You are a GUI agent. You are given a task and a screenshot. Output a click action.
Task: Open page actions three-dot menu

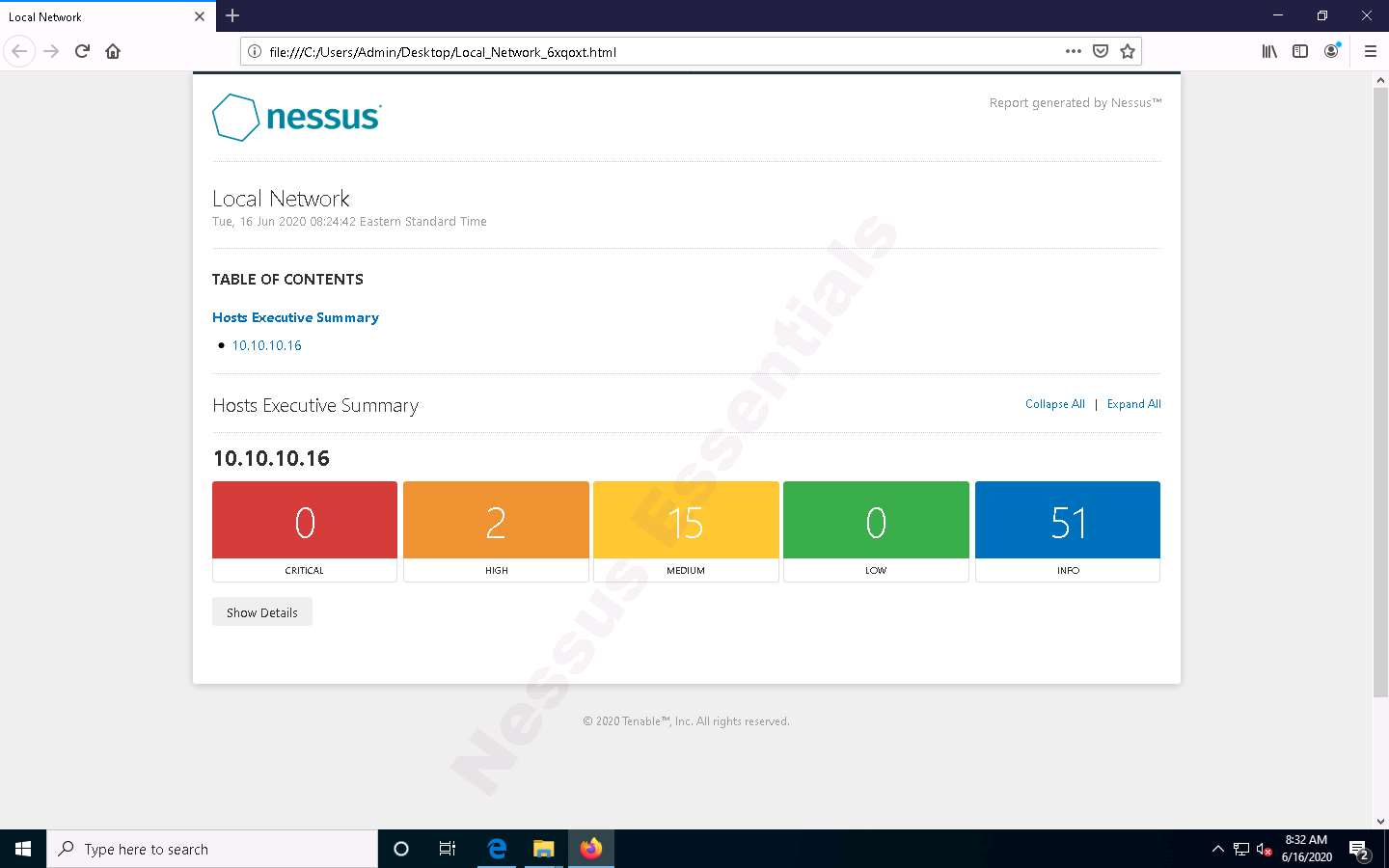coord(1073,51)
